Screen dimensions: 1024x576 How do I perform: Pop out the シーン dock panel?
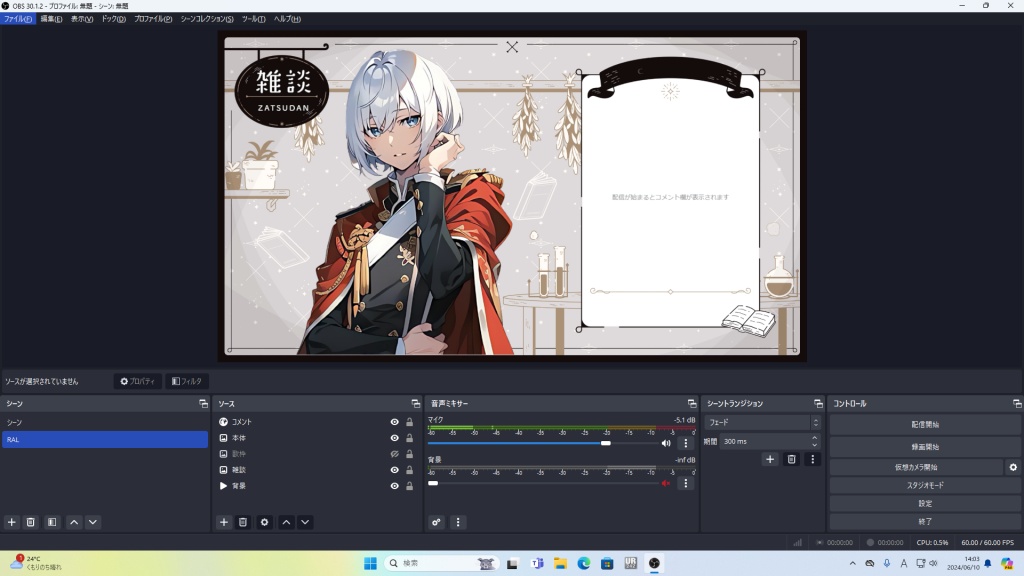203,404
